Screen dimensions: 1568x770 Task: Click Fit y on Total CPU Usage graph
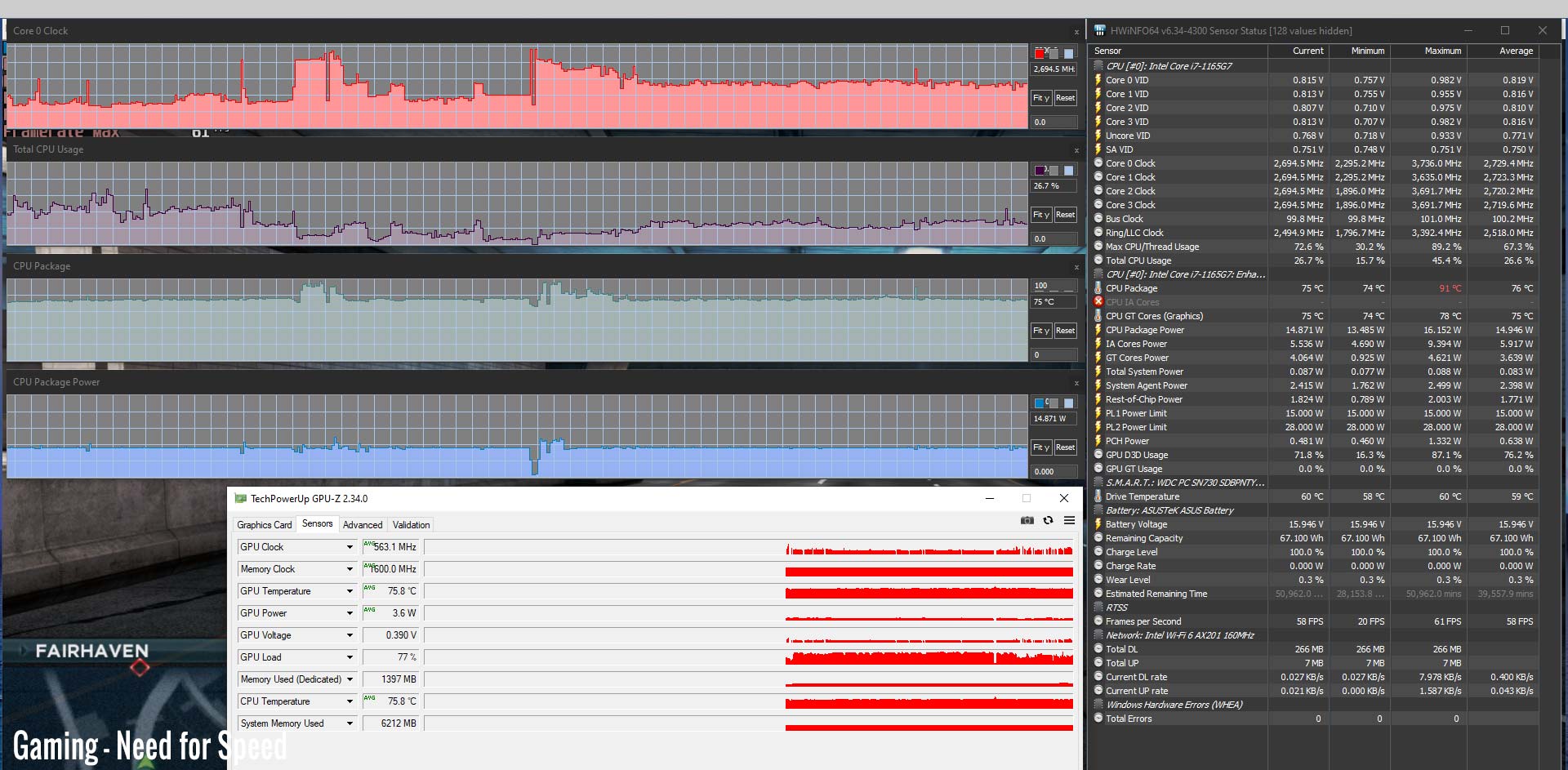pyautogui.click(x=1041, y=215)
